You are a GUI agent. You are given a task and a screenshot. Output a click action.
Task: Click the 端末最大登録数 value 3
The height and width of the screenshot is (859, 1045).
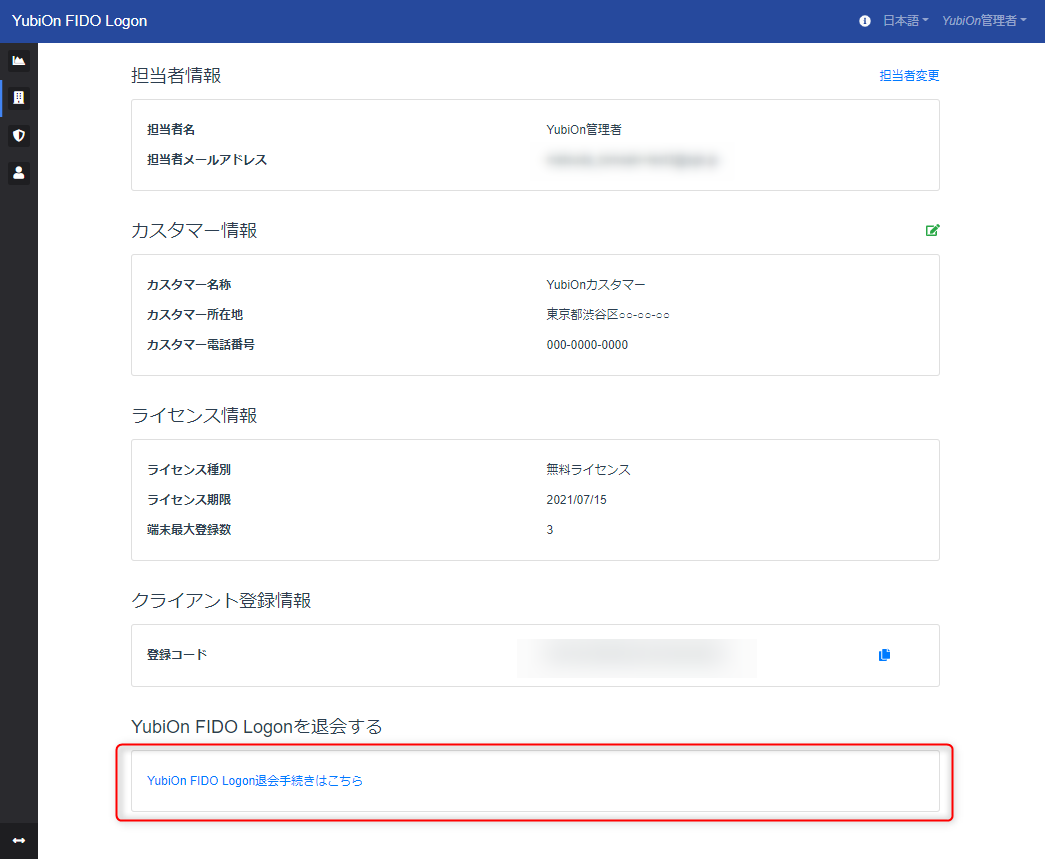[550, 530]
